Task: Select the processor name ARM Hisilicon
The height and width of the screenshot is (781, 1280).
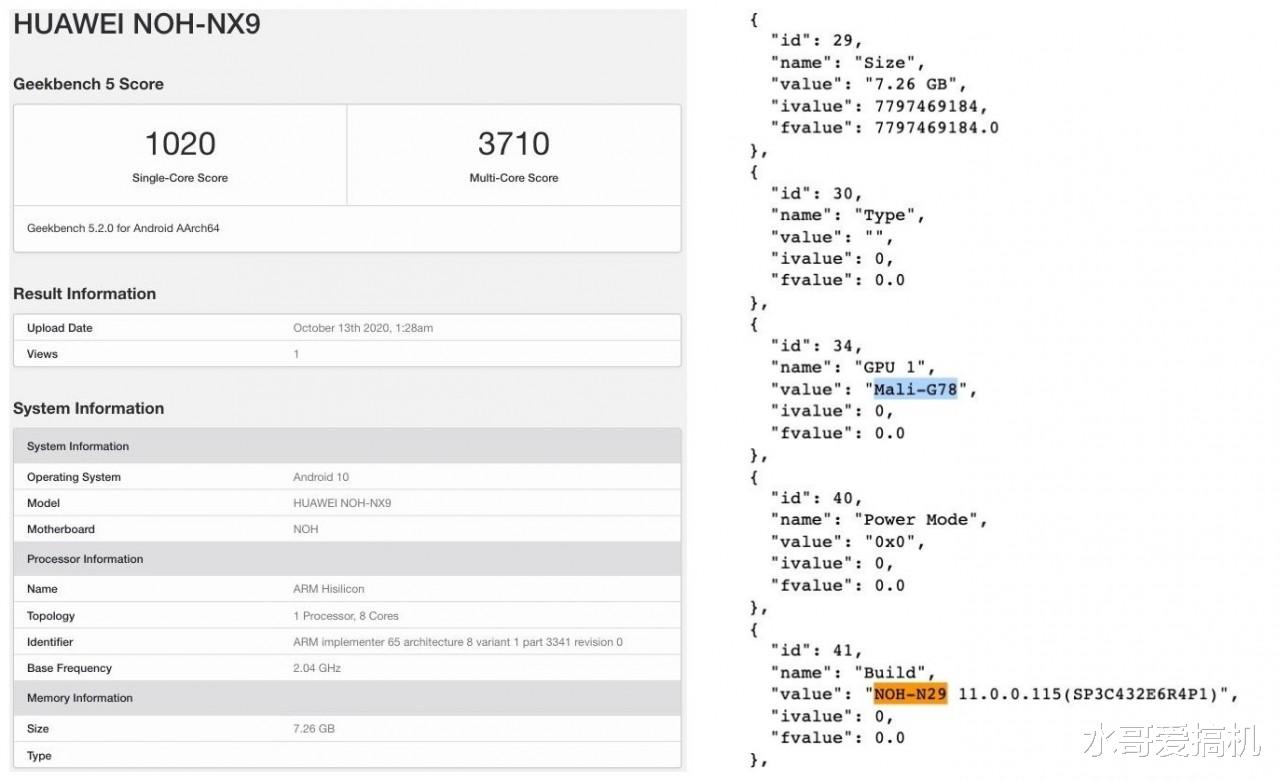Action: (329, 589)
